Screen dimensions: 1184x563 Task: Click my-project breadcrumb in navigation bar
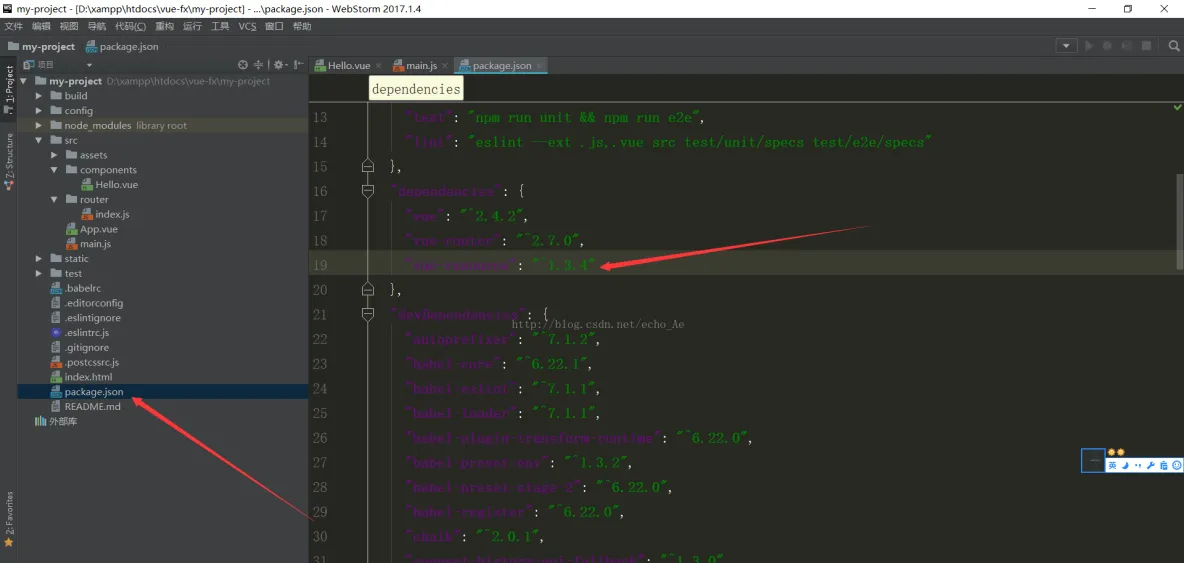(42, 46)
